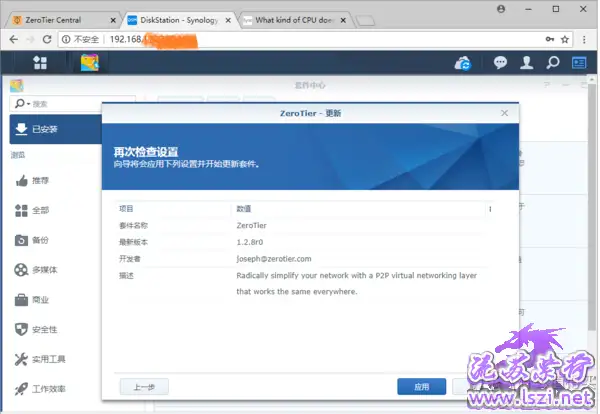
Task: Open Package Center icon in DSM taskbar
Action: [x=90, y=62]
